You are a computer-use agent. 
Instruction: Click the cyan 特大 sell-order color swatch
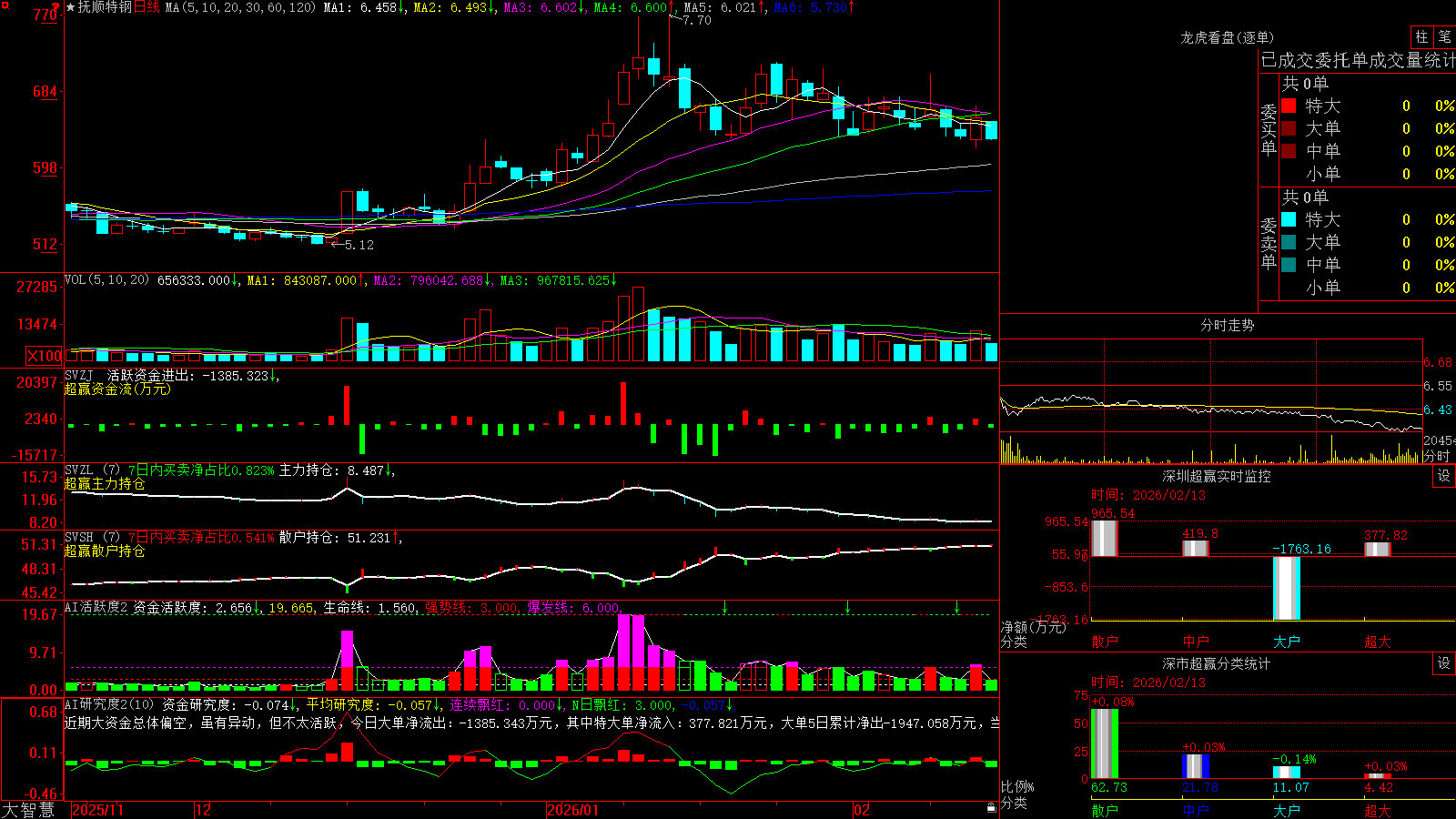coord(1289,219)
